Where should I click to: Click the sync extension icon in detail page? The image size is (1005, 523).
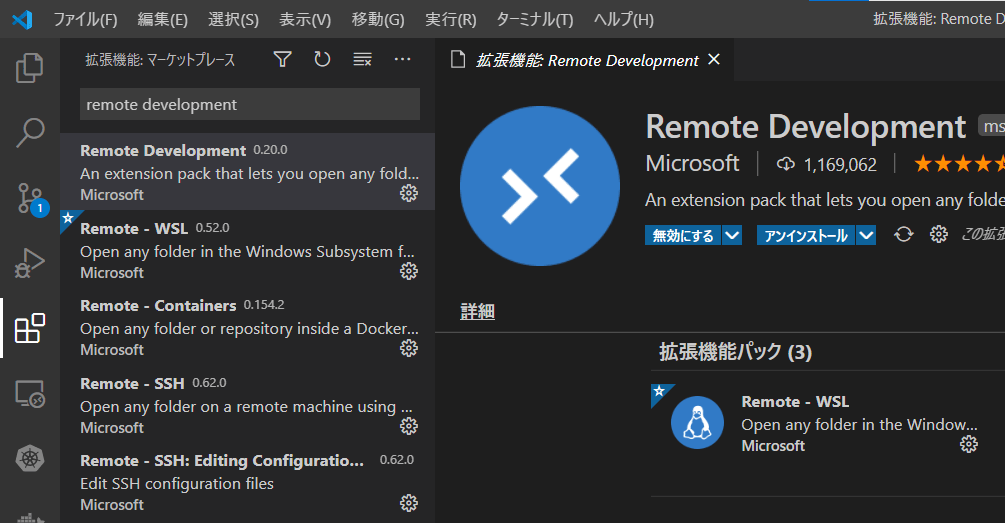pyautogui.click(x=904, y=235)
